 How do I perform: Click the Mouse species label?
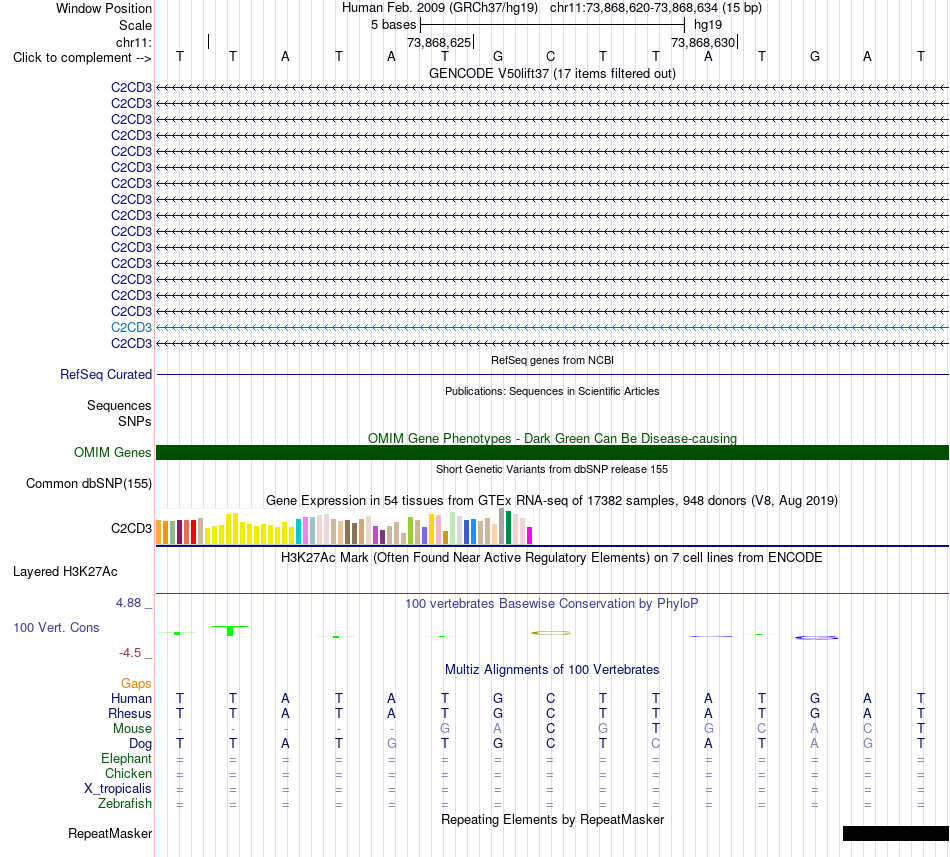(x=132, y=729)
